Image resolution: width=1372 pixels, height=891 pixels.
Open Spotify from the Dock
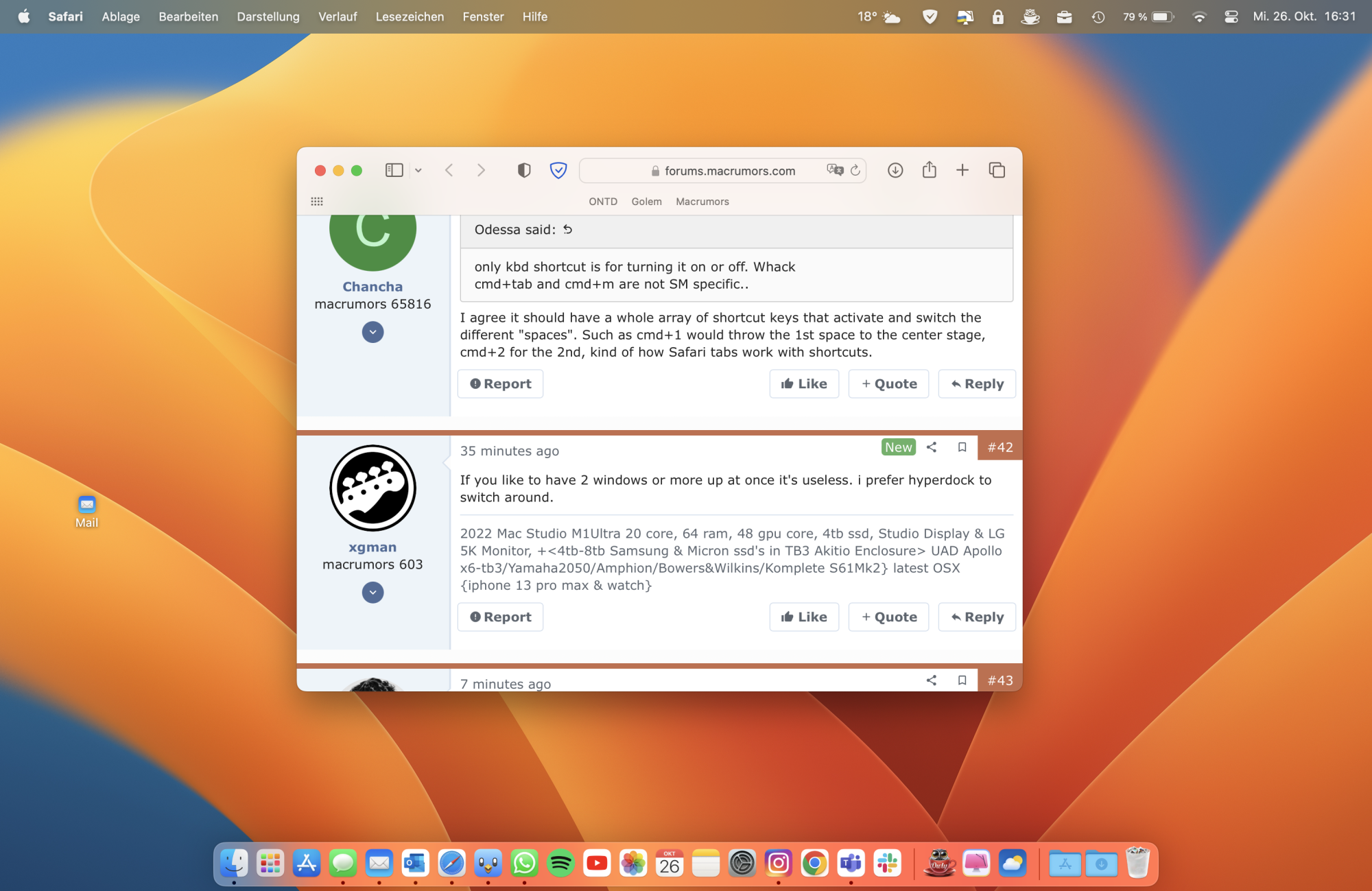560,863
